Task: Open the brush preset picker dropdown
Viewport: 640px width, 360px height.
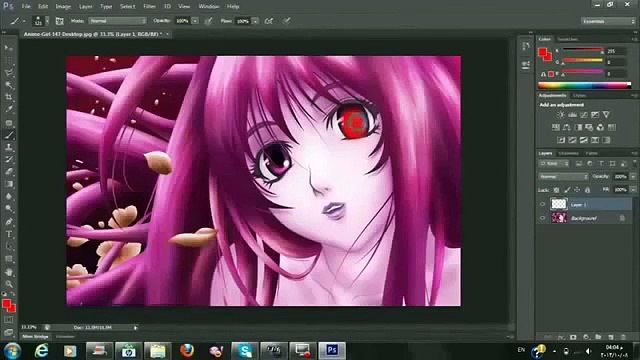Action: [47, 21]
